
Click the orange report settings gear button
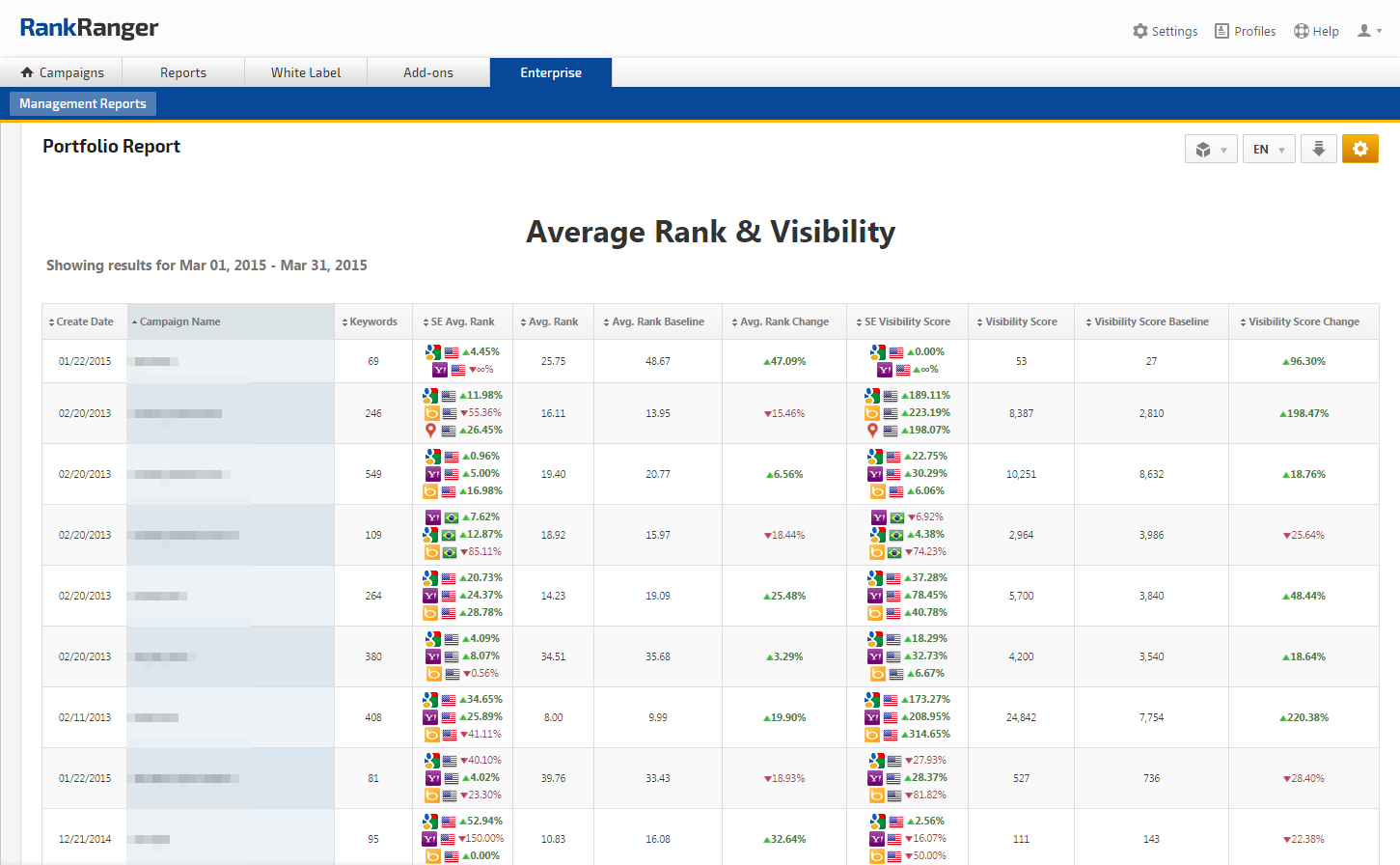click(1359, 149)
